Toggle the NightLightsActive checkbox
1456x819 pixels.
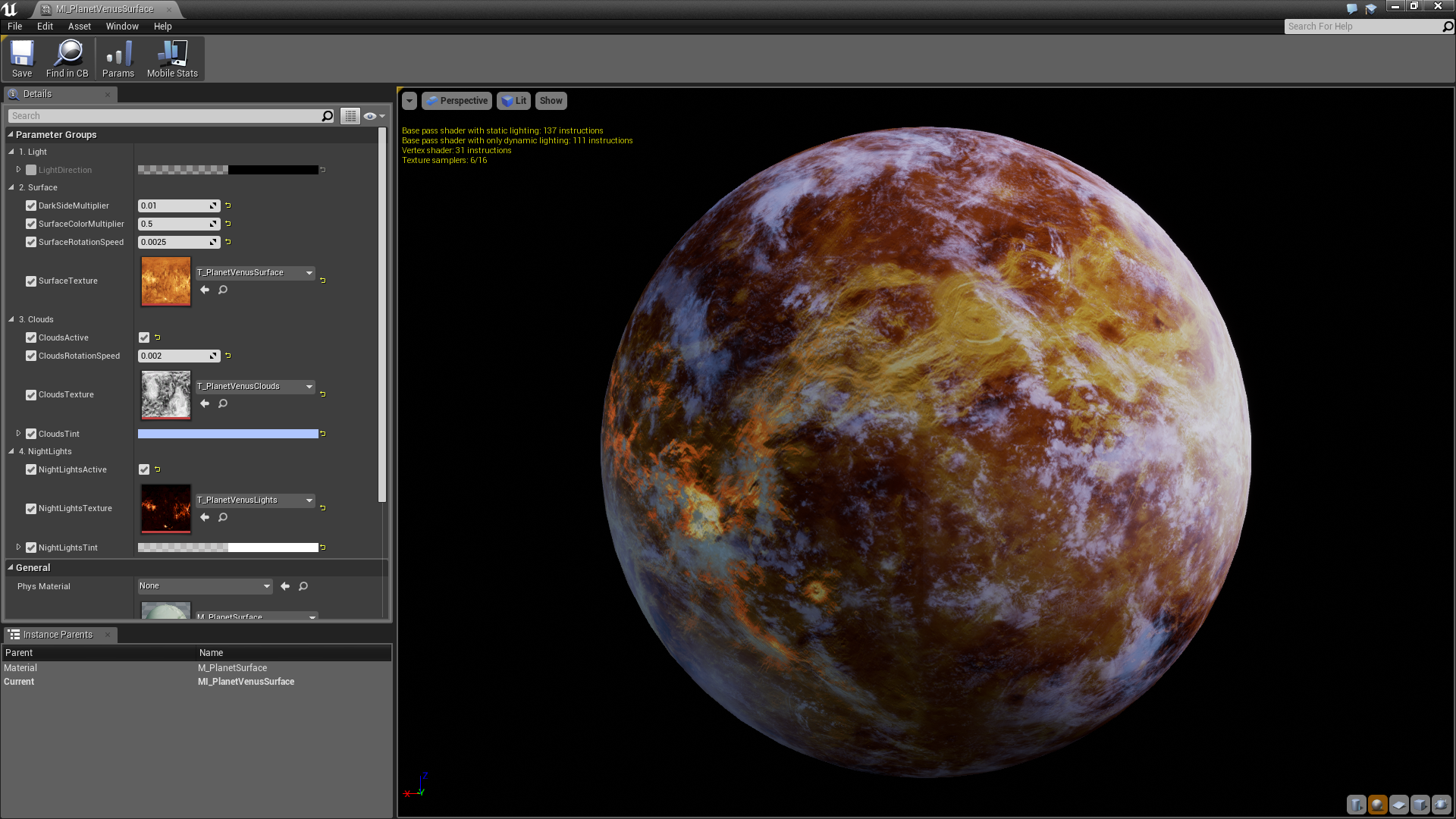[144, 469]
